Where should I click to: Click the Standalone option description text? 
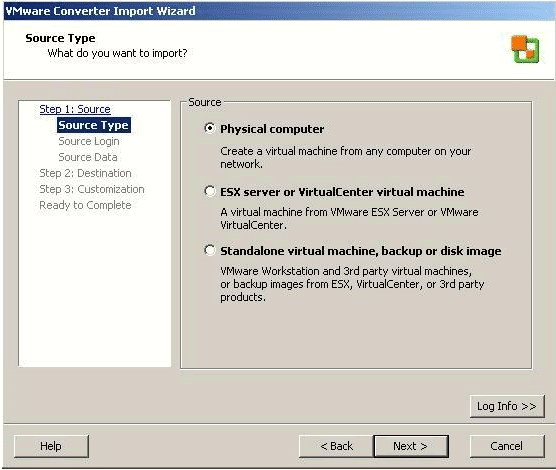click(x=352, y=284)
